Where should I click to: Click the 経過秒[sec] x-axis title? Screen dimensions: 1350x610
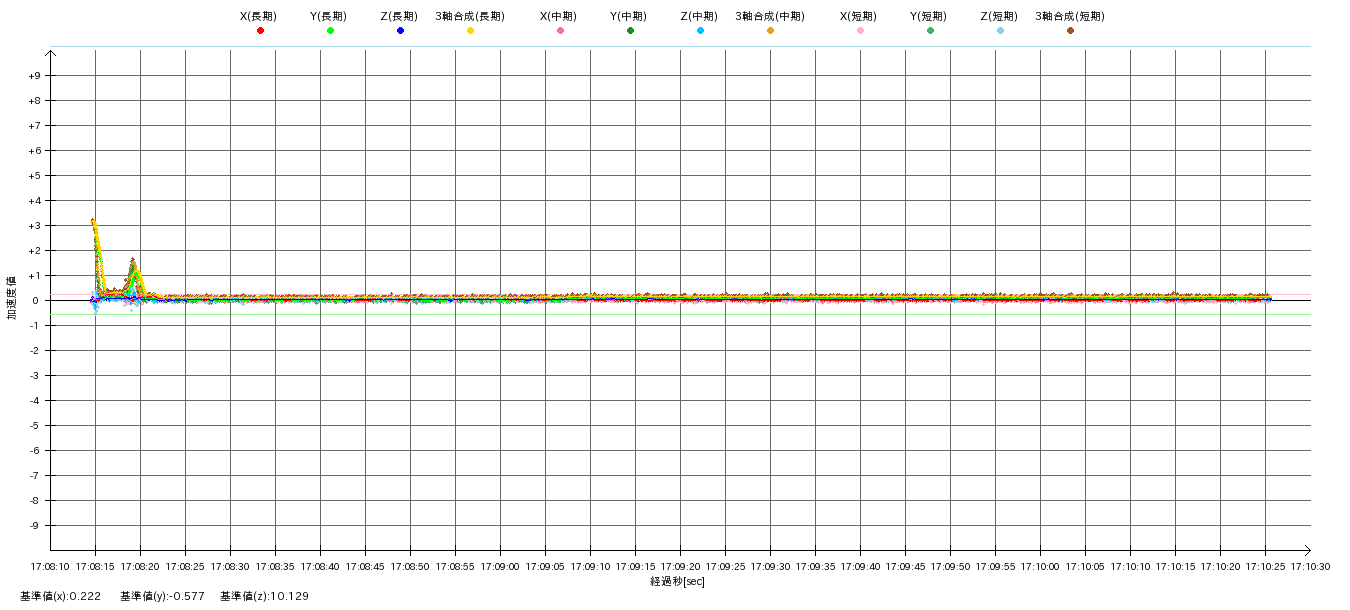pyautogui.click(x=677, y=581)
